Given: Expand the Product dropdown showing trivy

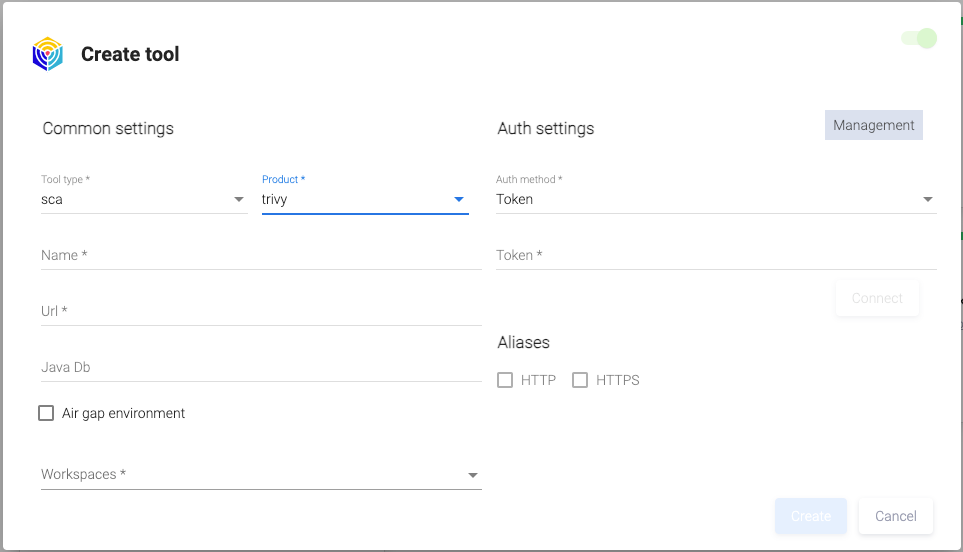Looking at the screenshot, I should 365,199.
